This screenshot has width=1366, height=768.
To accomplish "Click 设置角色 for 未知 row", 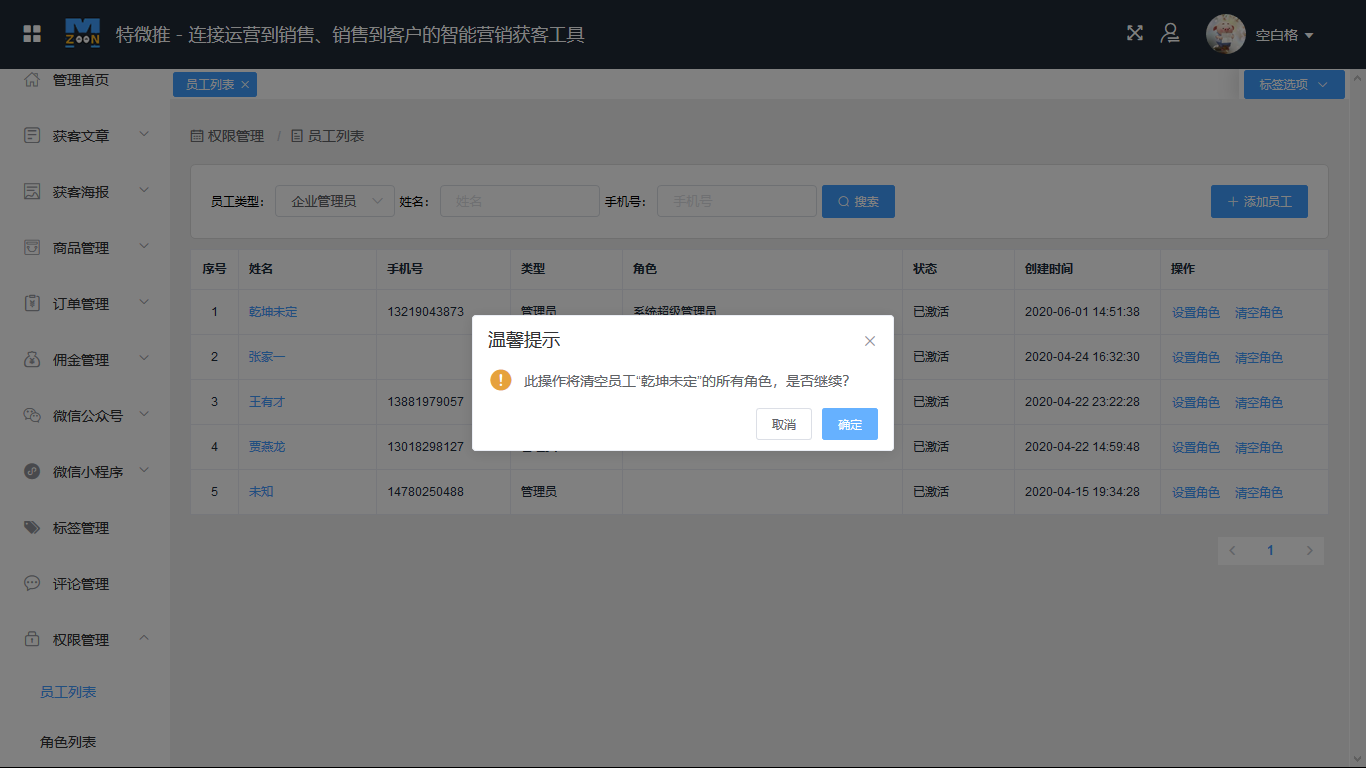I will [1196, 492].
